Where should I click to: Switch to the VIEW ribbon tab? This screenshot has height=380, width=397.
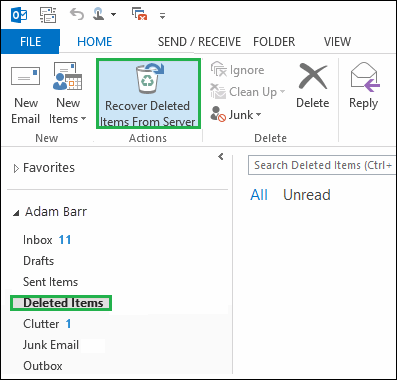337,42
